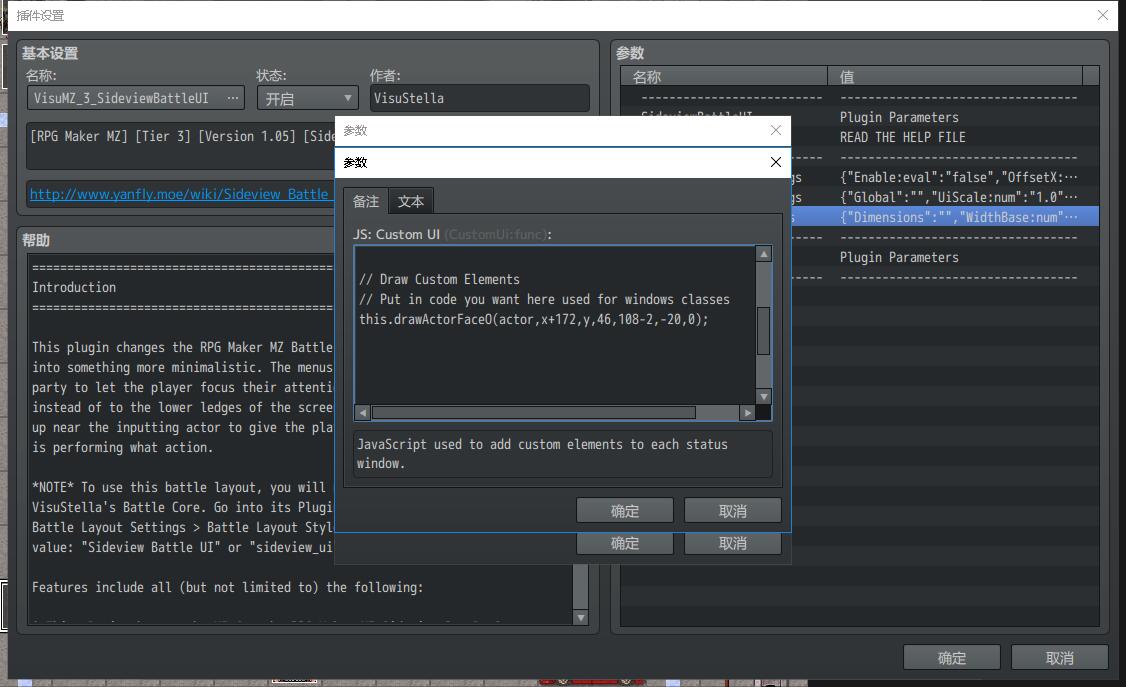Click 取消 in the plugin settings window
Image resolution: width=1126 pixels, height=687 pixels.
pyautogui.click(x=1059, y=658)
